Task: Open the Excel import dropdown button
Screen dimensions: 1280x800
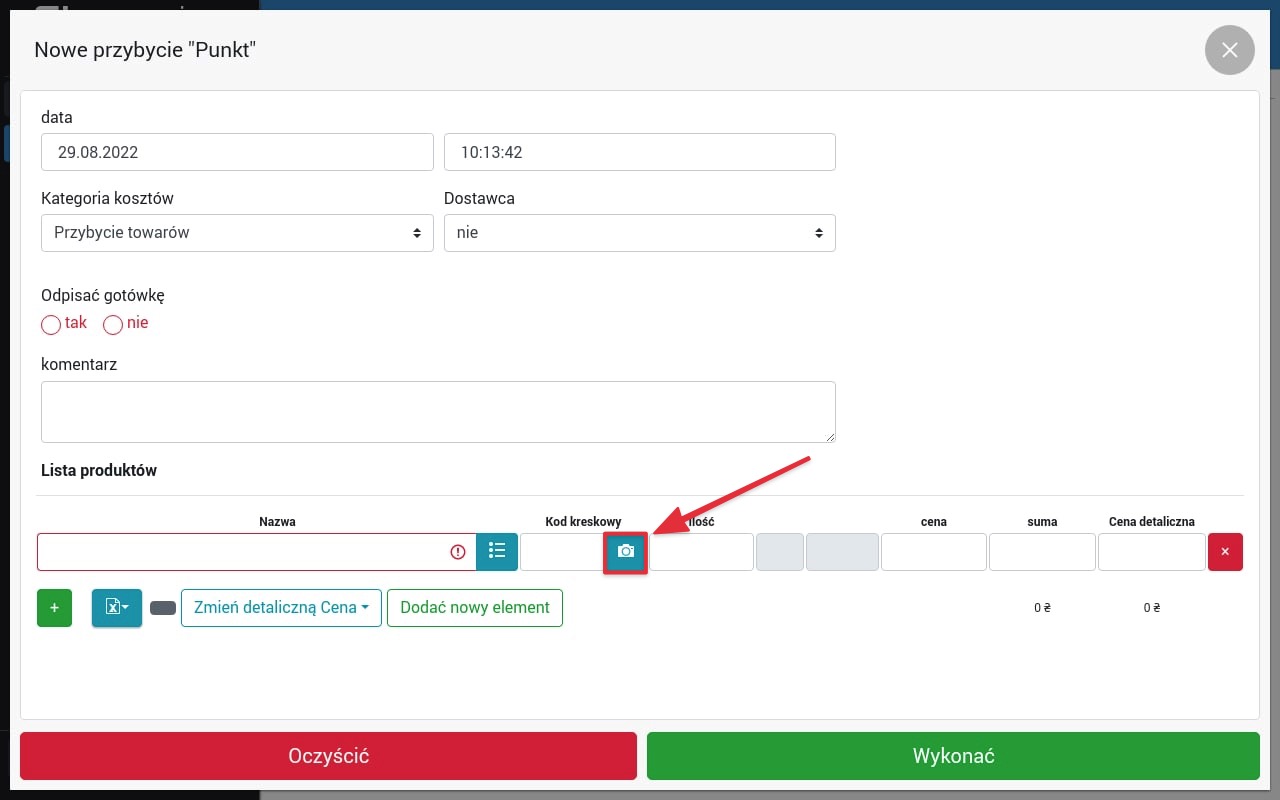Action: [x=117, y=608]
